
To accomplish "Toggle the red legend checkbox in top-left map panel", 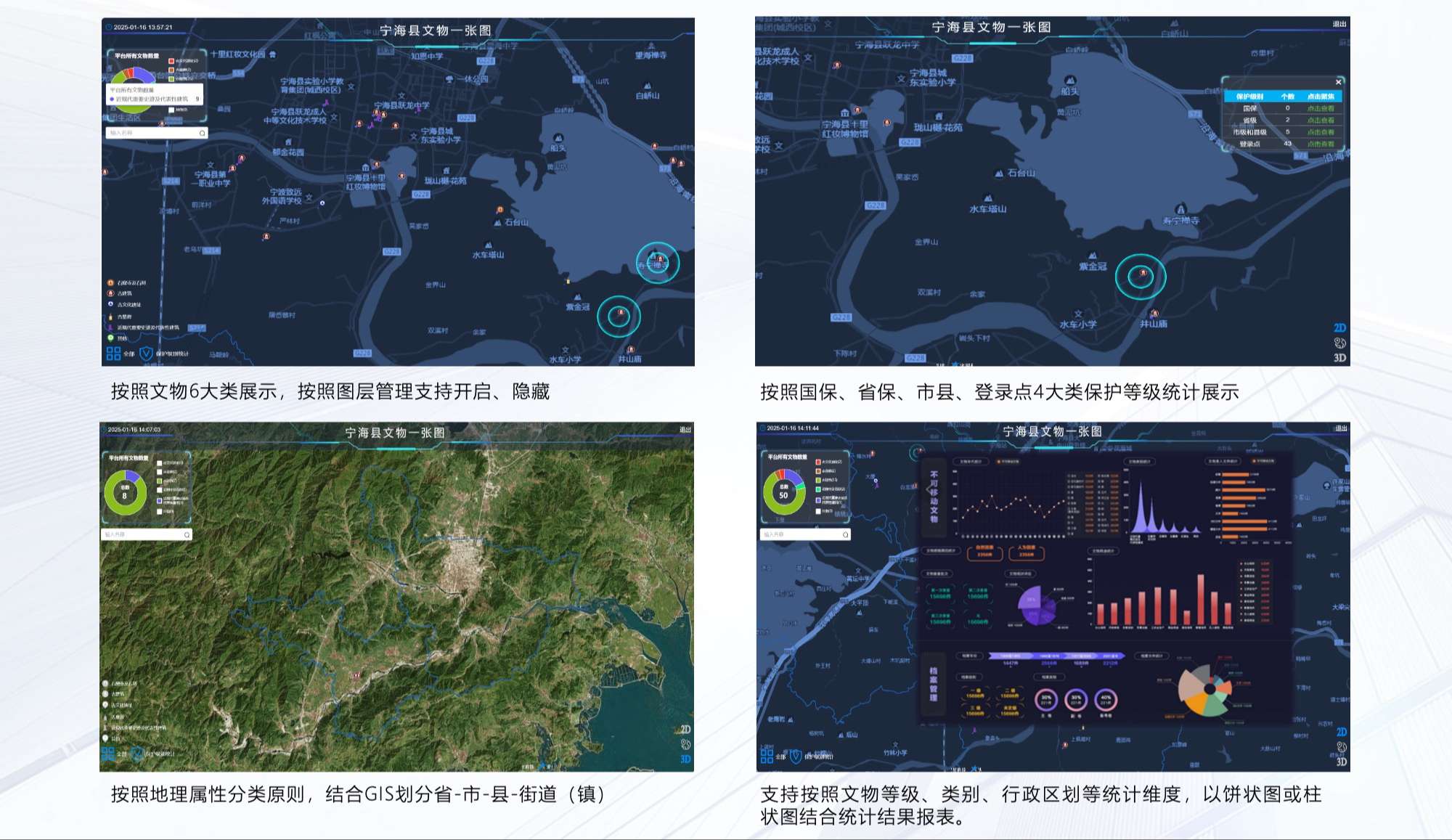I will coord(171,61).
